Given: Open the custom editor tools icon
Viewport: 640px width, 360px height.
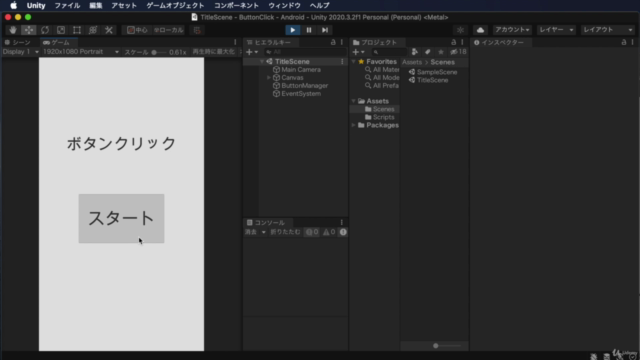Looking at the screenshot, I should [109, 30].
